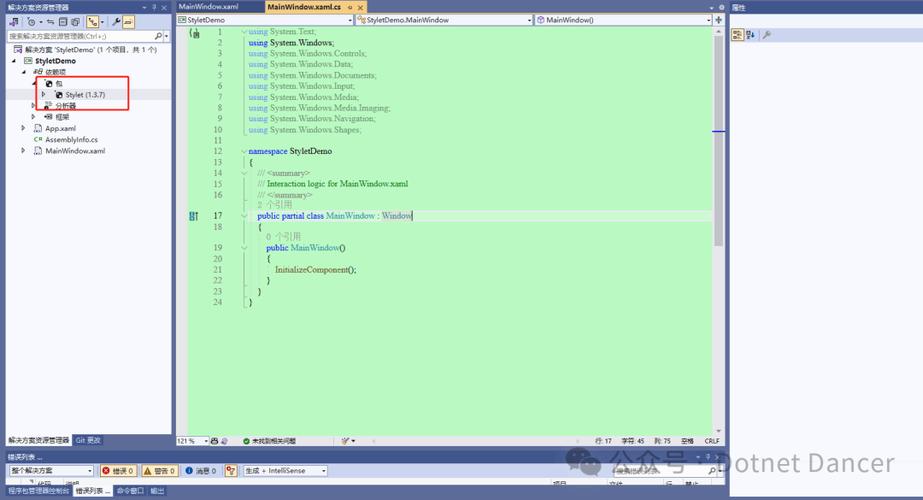The image size is (923, 500).
Task: Click the alphabetical sort icon in Properties panel
Action: (750, 35)
